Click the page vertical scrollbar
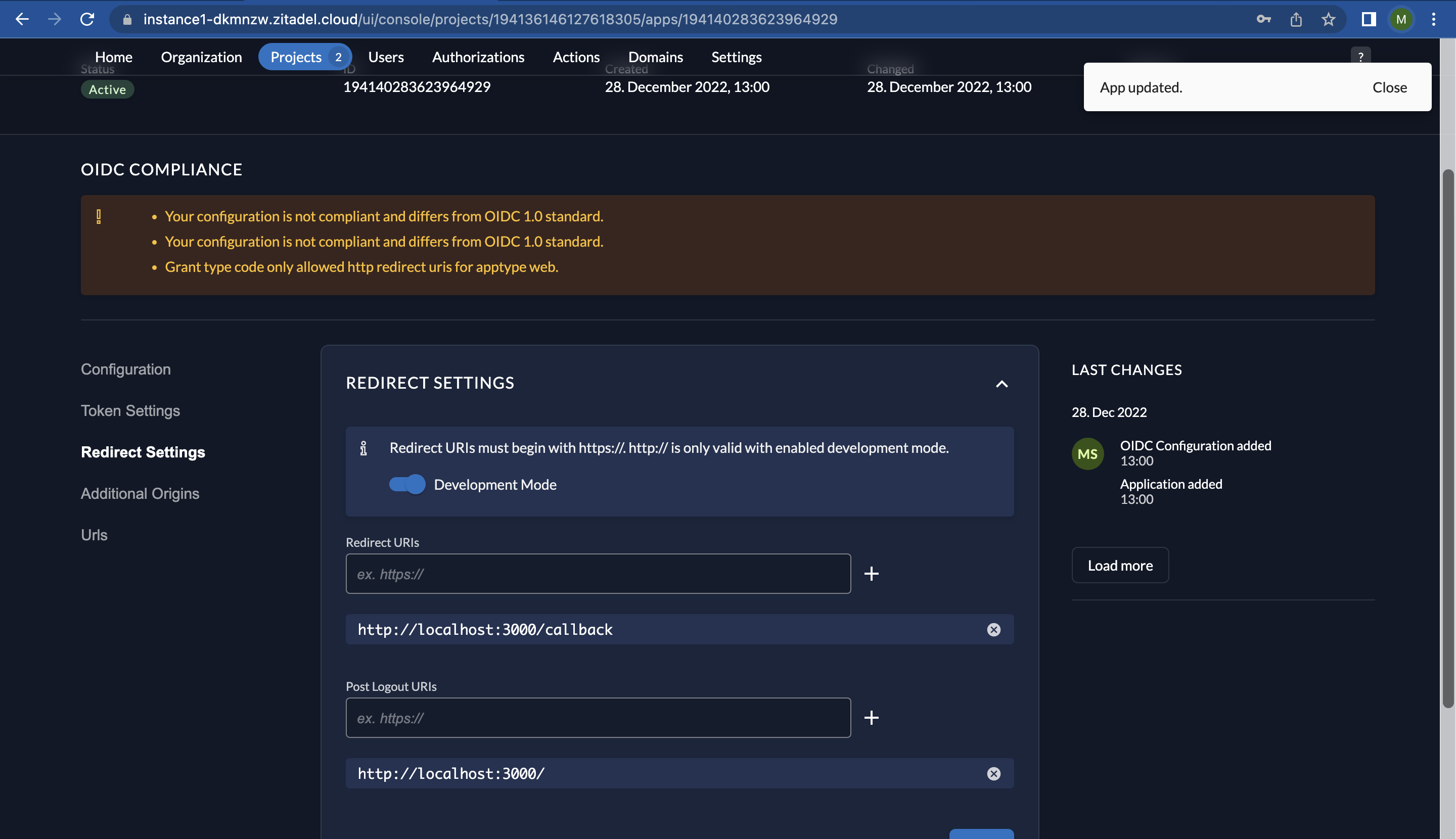This screenshot has height=839, width=1456. click(1447, 438)
